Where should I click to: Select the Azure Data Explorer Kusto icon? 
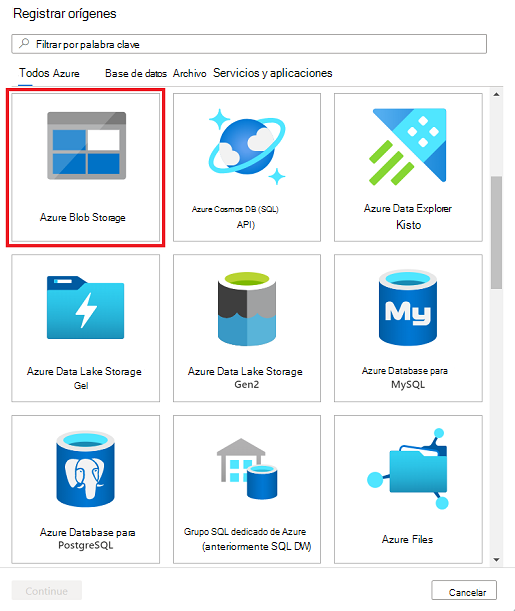[x=408, y=147]
